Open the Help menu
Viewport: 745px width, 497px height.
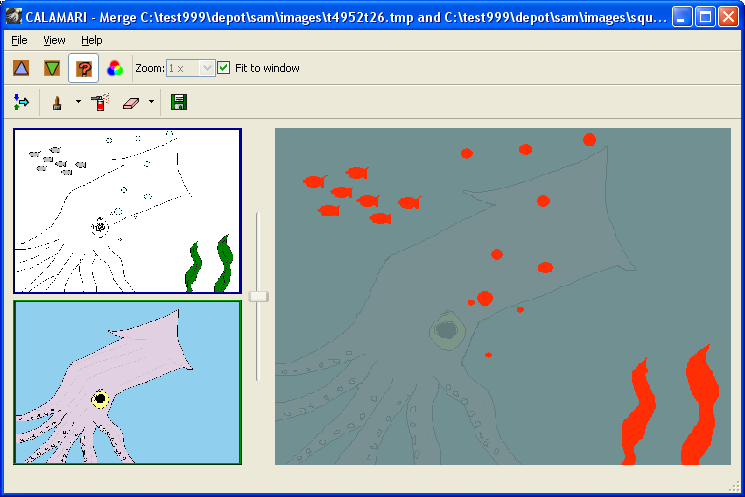click(x=92, y=40)
